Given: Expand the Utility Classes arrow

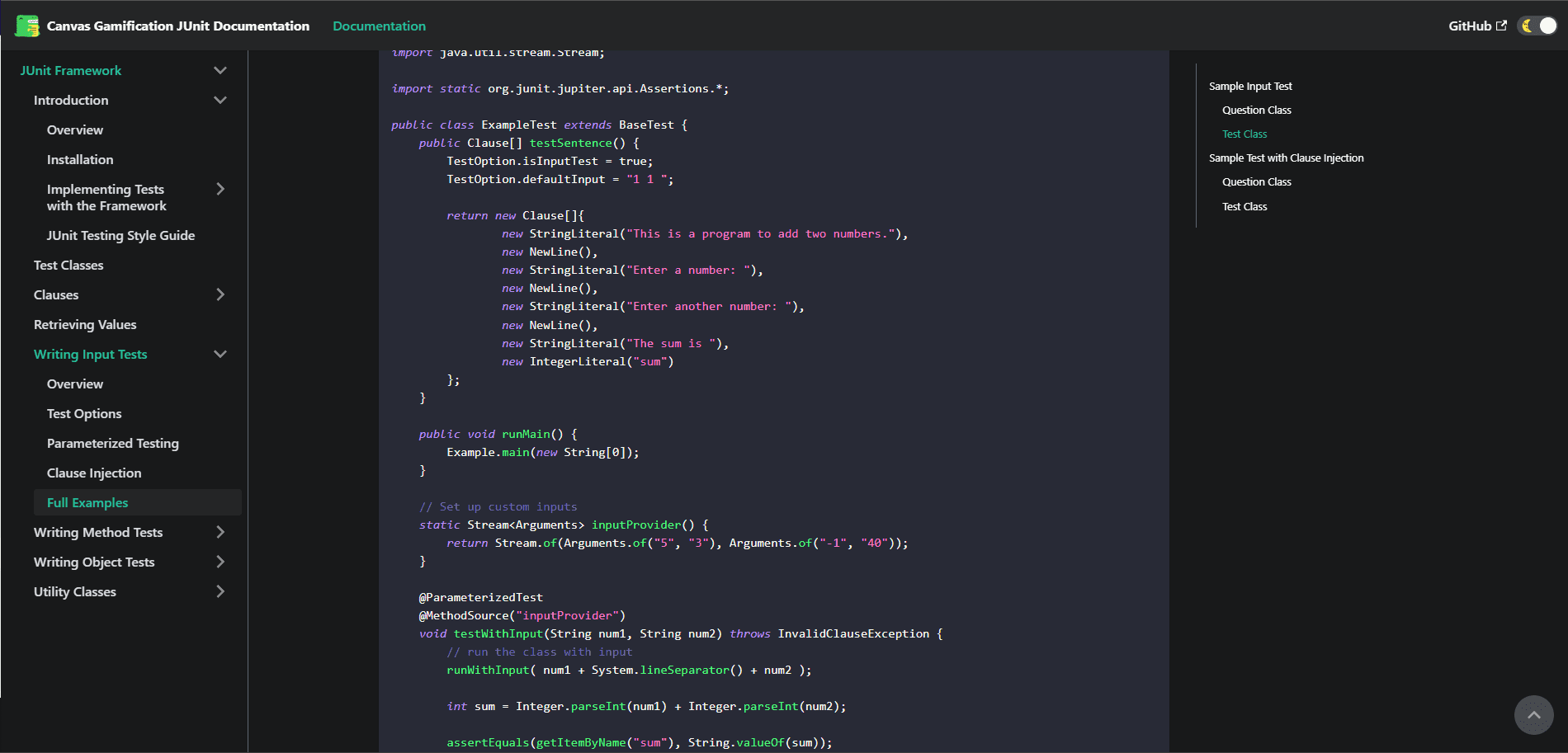Looking at the screenshot, I should click(220, 592).
